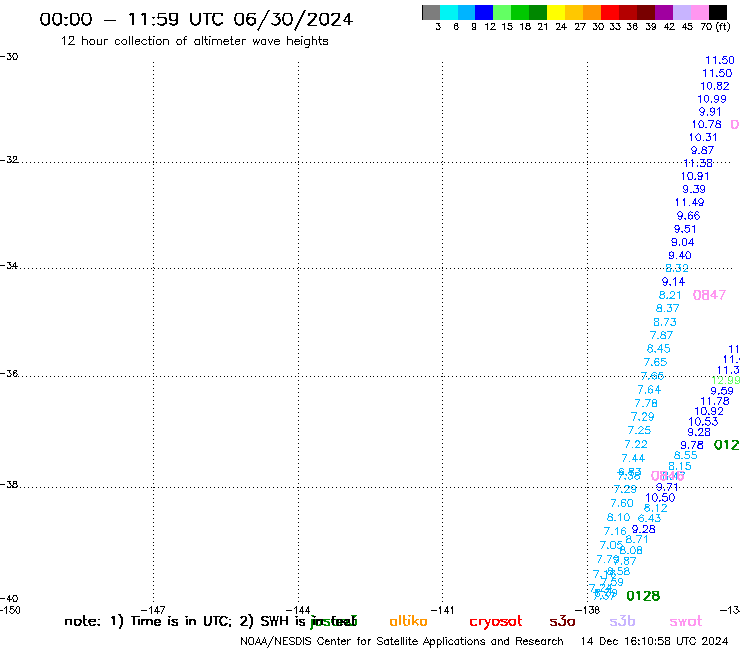Click wave height value '10.31'
Screen dimensions: 740x650
(x=703, y=137)
